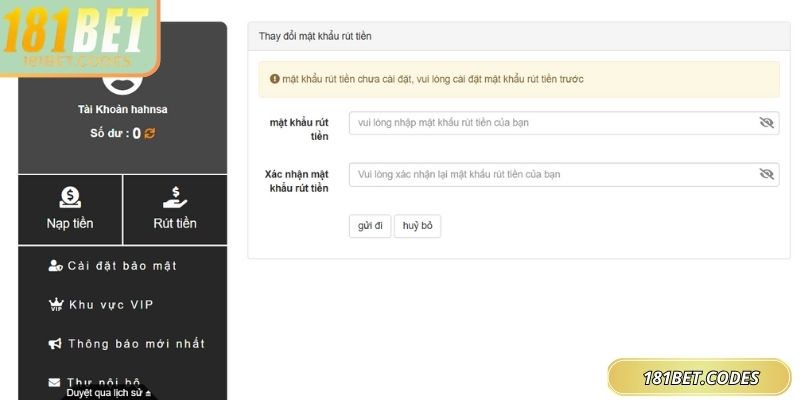The height and width of the screenshot is (400, 800).
Task: Click the Tài Khoản hahnsa text
Action: (122, 109)
